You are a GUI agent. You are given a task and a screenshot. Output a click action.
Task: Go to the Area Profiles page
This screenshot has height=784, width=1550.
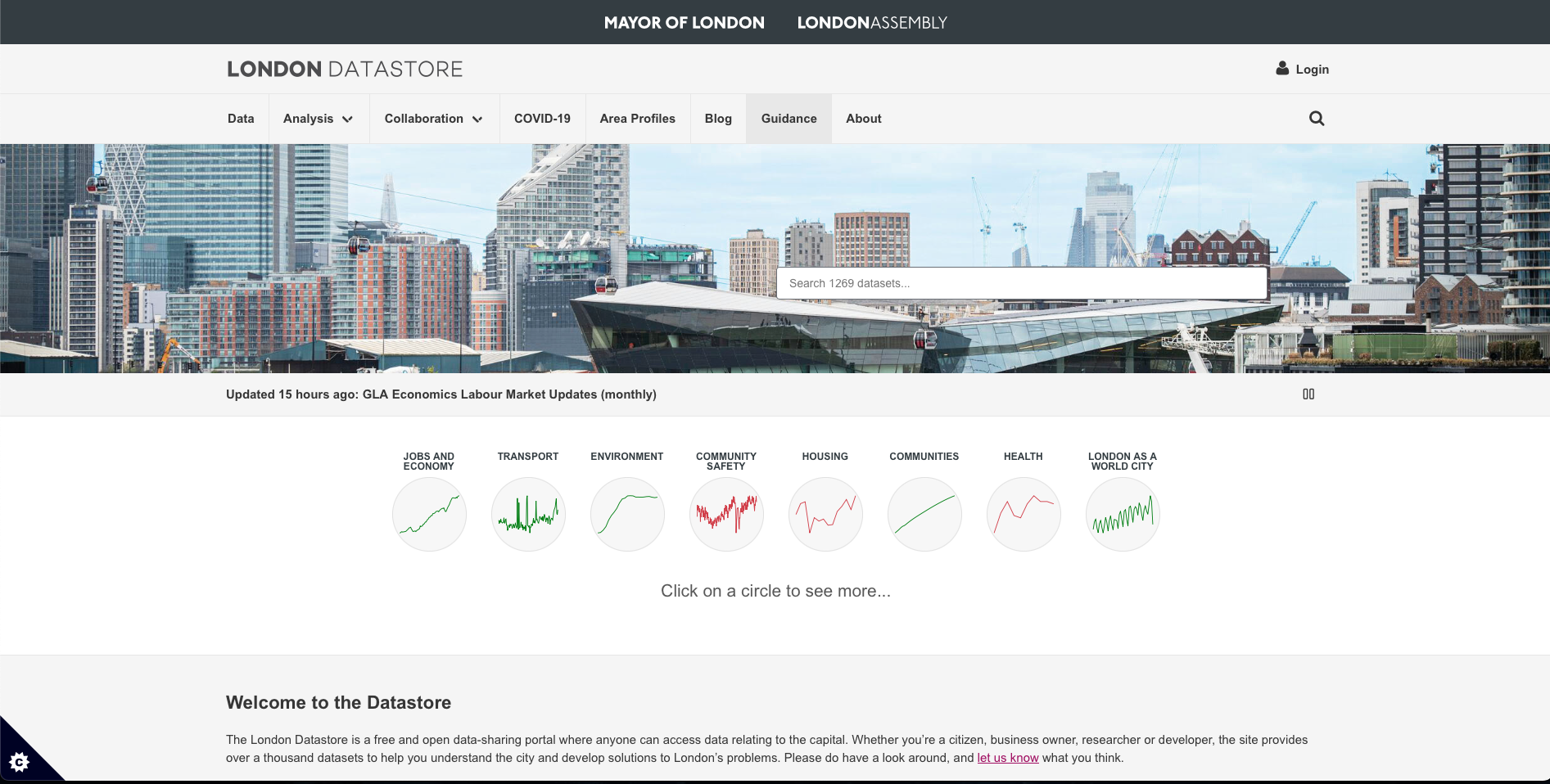[x=637, y=119]
